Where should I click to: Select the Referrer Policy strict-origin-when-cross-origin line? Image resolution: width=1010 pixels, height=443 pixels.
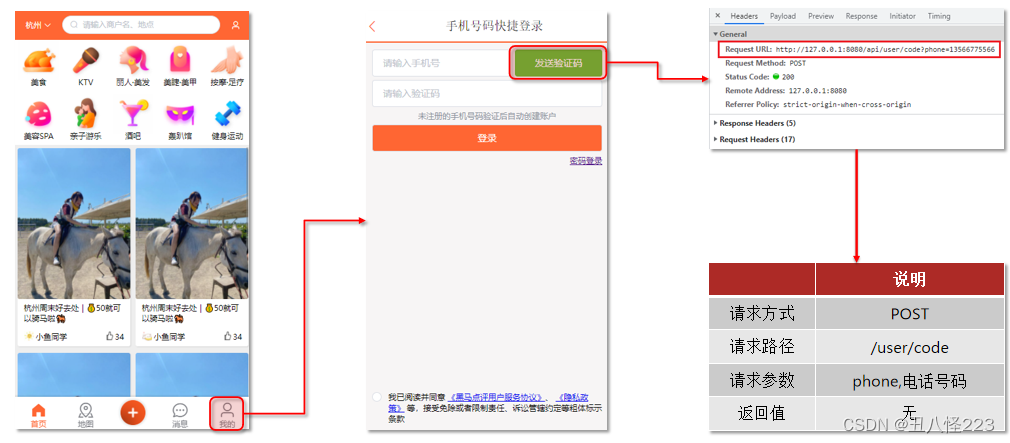(817, 104)
